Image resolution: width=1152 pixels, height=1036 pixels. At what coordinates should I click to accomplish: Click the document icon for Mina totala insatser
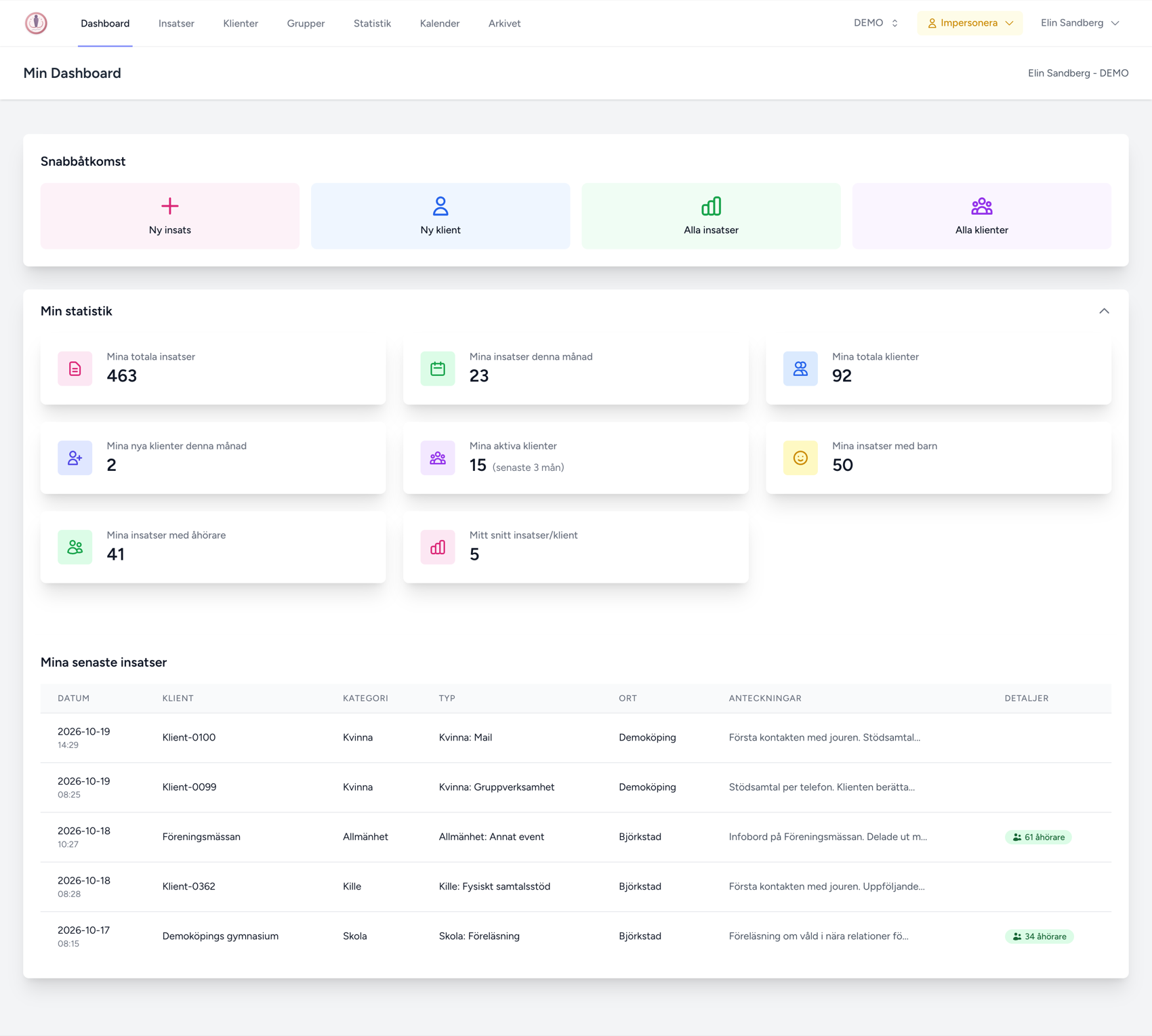coord(75,369)
